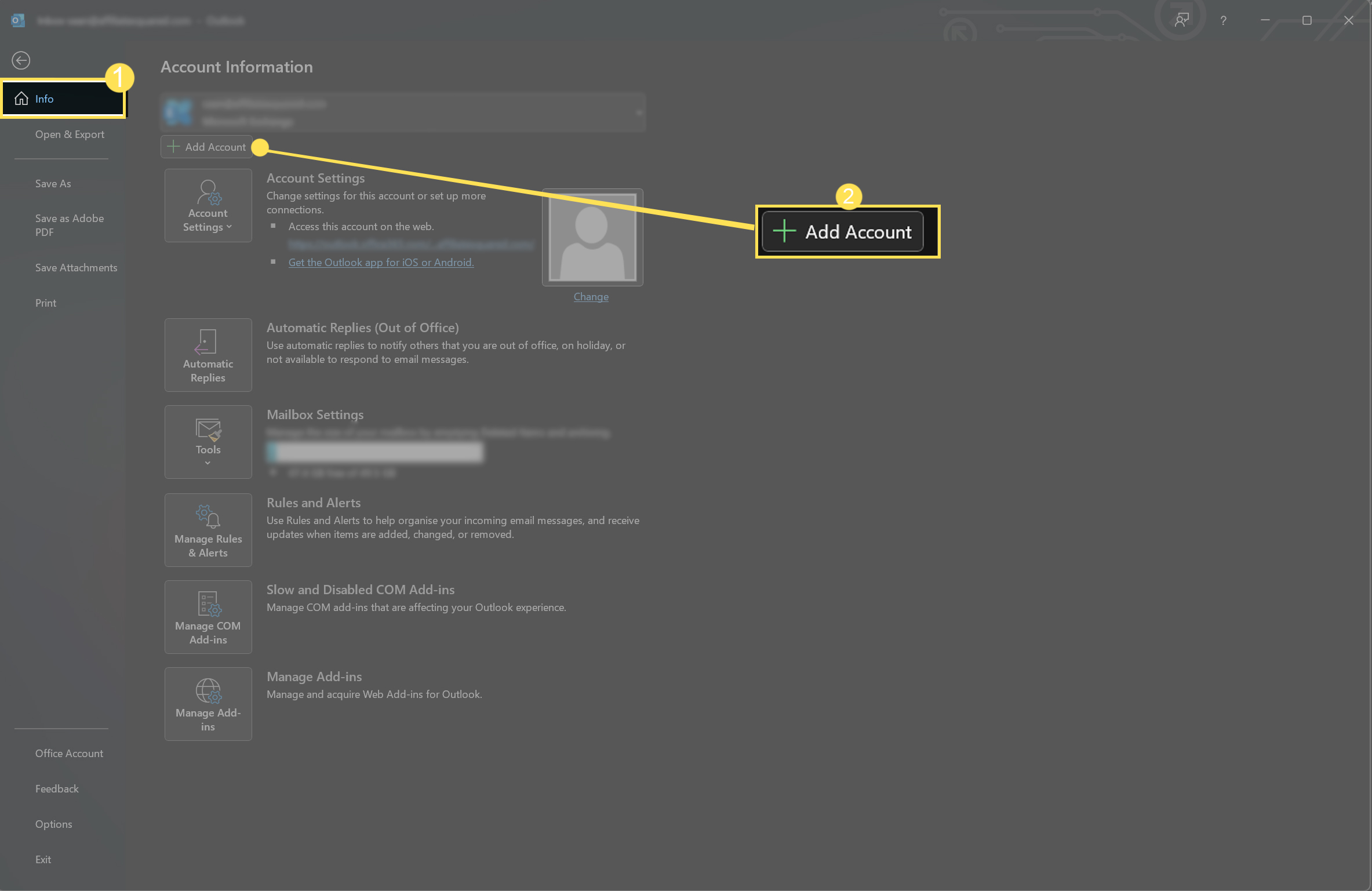Select Info in the sidebar
This screenshot has width=1372, height=891.
tap(63, 99)
